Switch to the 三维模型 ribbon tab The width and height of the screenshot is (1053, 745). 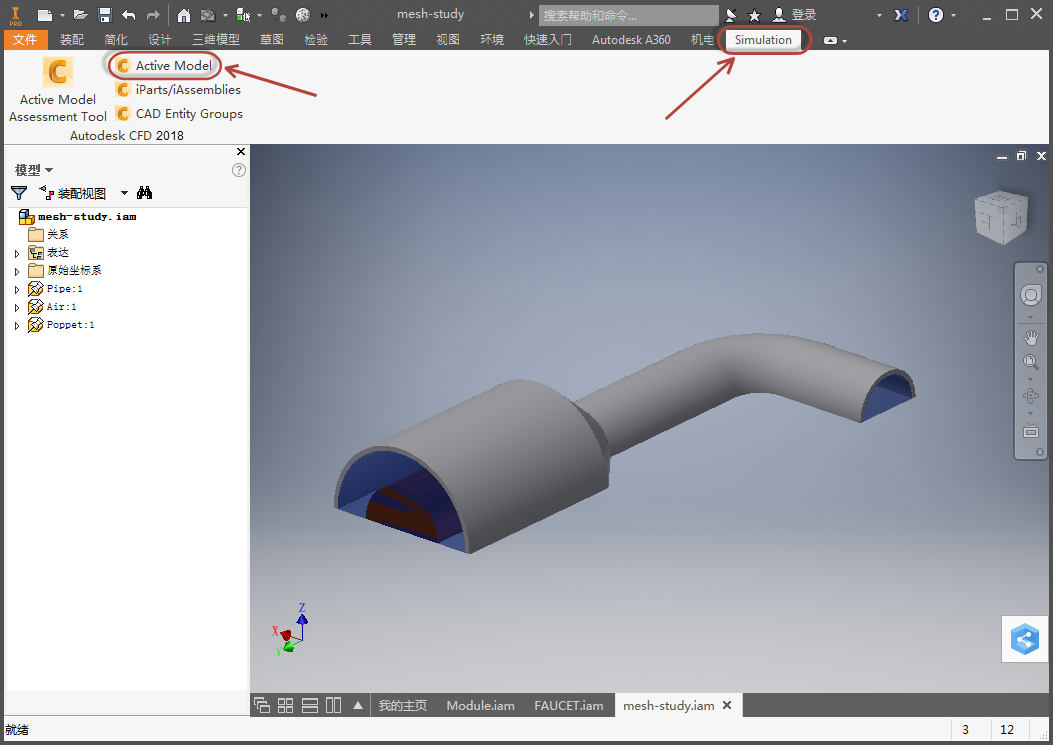click(x=216, y=40)
